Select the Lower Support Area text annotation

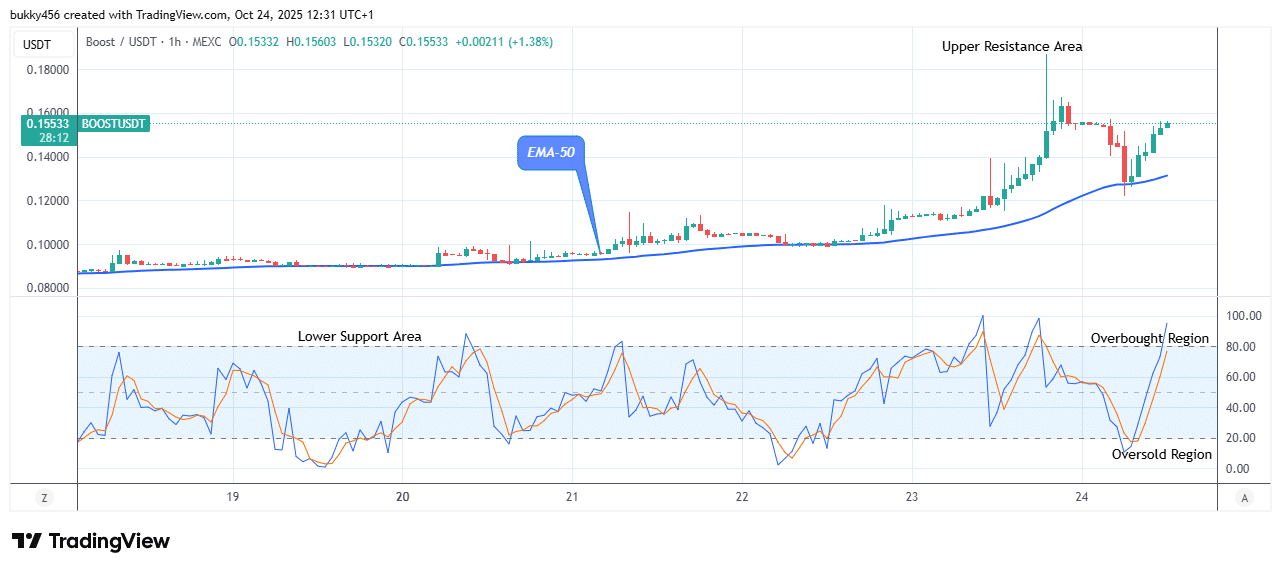pyautogui.click(x=359, y=336)
